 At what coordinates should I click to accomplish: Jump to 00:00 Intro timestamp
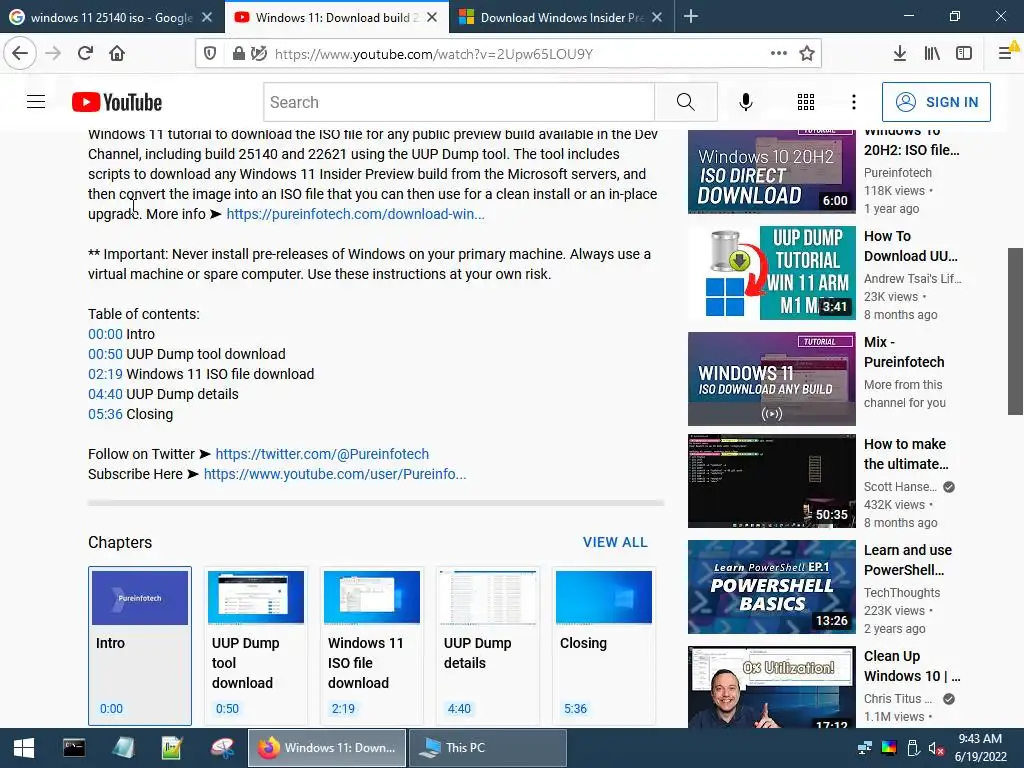(x=105, y=334)
